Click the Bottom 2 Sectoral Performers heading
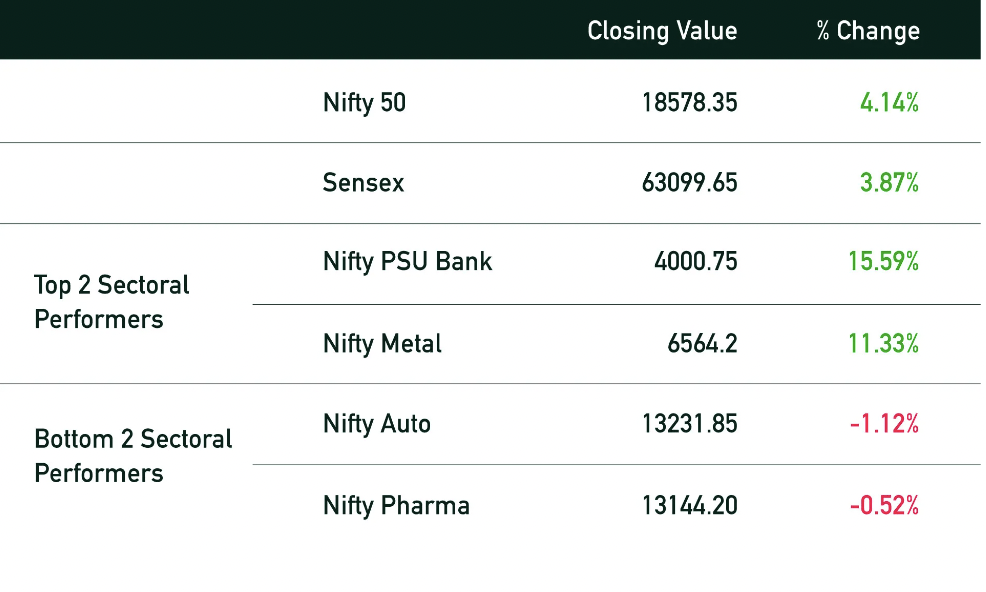Screen dimensions: 986x592 (x=133, y=456)
